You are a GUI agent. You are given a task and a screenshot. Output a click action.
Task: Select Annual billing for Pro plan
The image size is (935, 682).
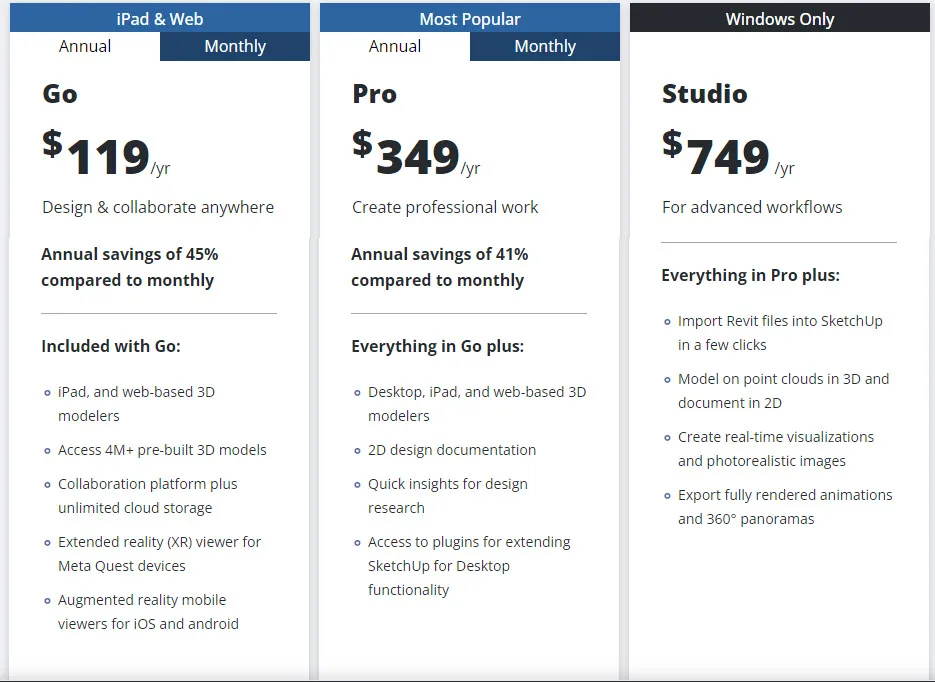click(395, 46)
